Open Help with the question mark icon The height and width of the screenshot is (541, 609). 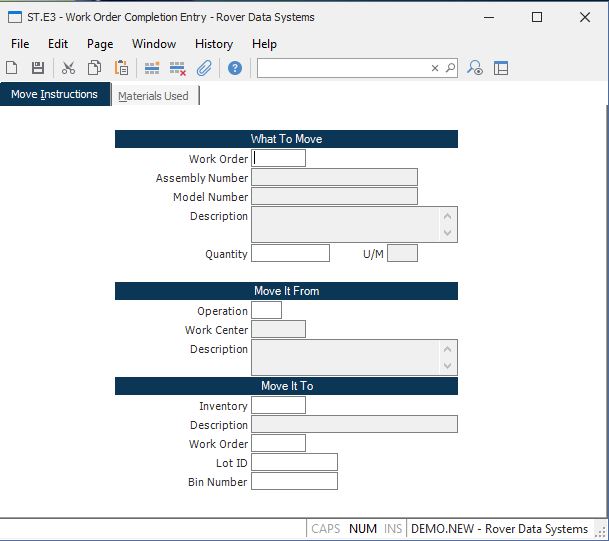coord(235,68)
